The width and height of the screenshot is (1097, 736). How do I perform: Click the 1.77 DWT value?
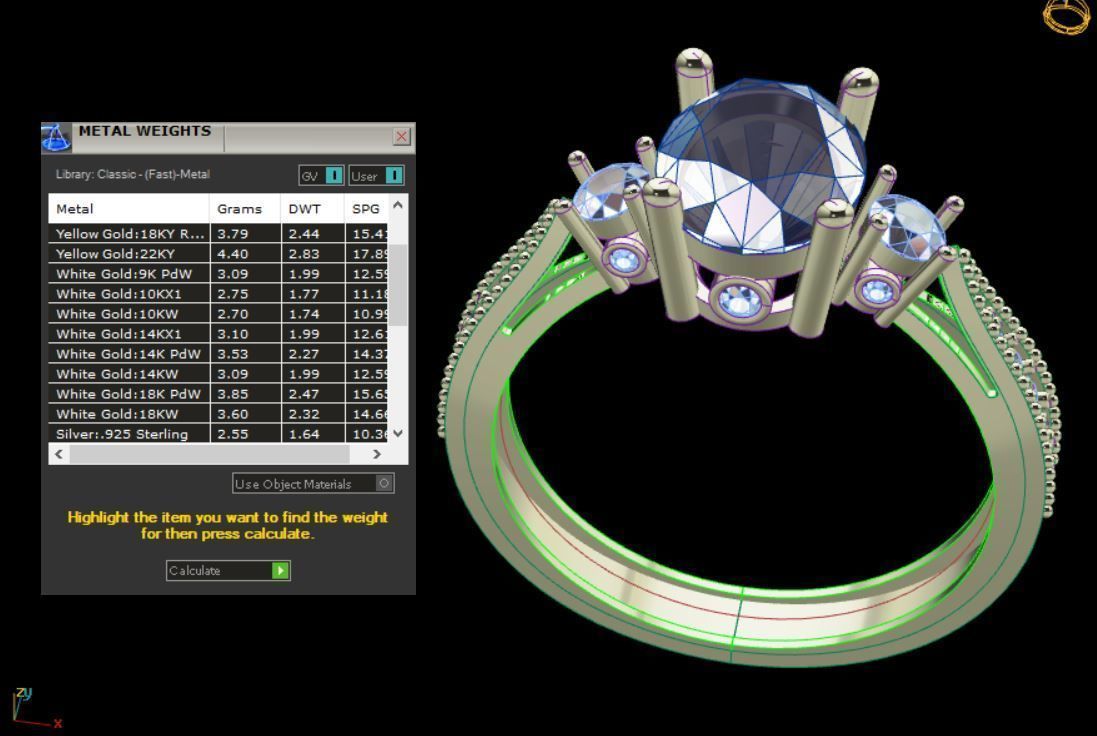click(304, 294)
